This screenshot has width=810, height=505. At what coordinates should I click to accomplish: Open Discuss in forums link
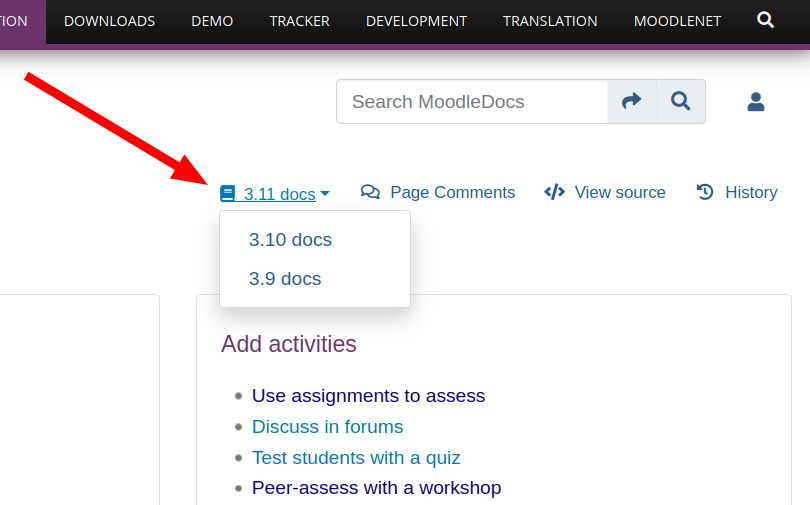tap(328, 427)
